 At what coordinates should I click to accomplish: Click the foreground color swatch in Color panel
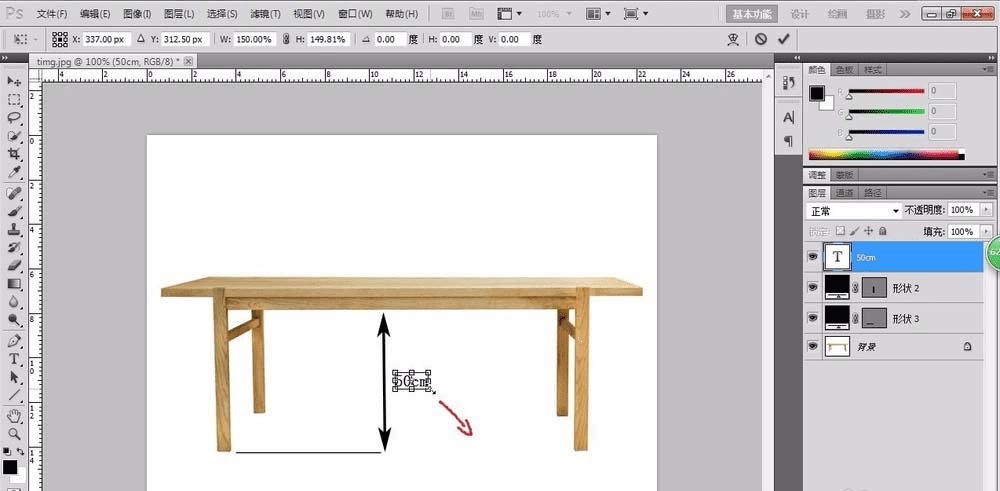click(817, 93)
